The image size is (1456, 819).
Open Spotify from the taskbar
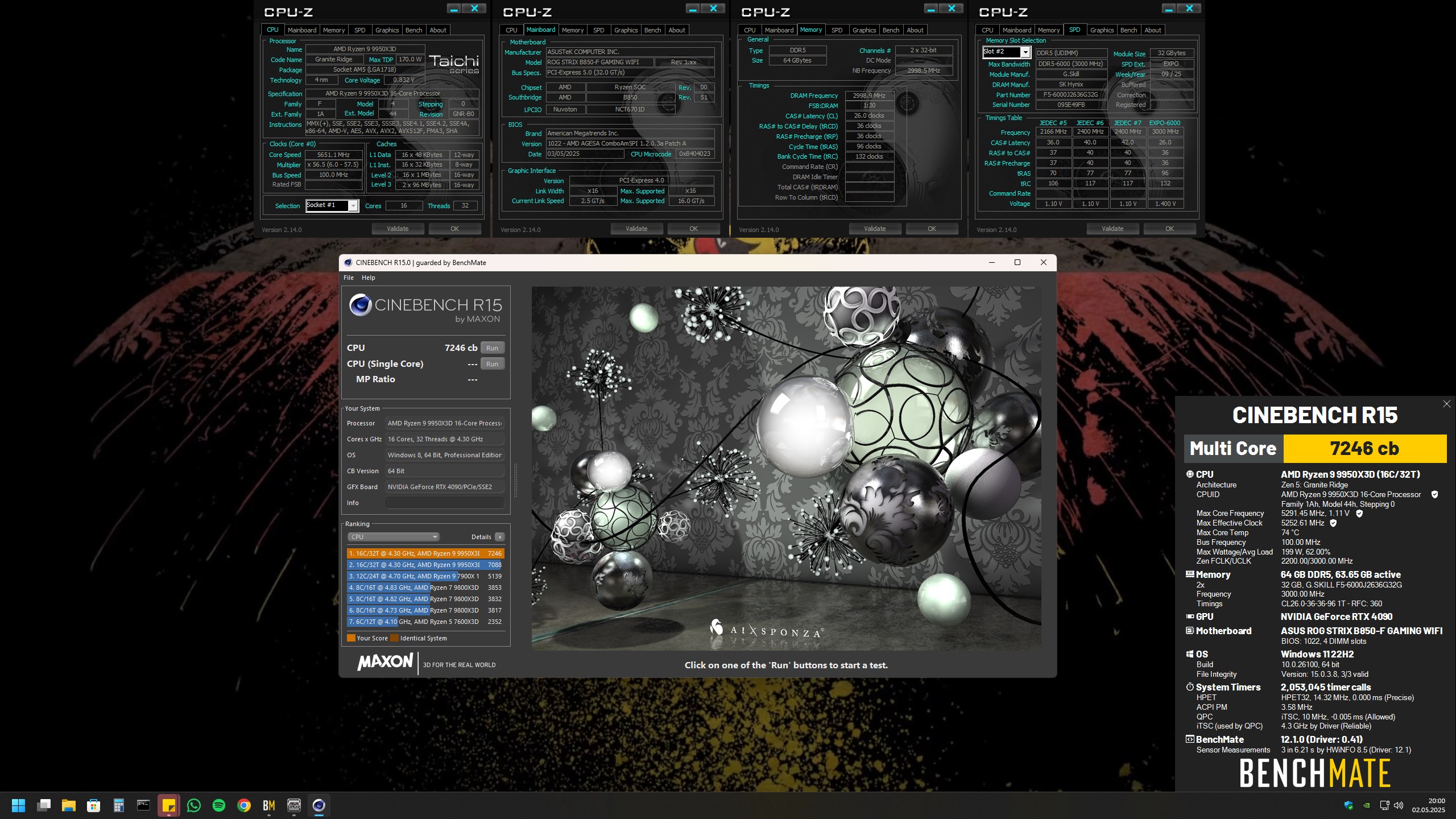(219, 805)
